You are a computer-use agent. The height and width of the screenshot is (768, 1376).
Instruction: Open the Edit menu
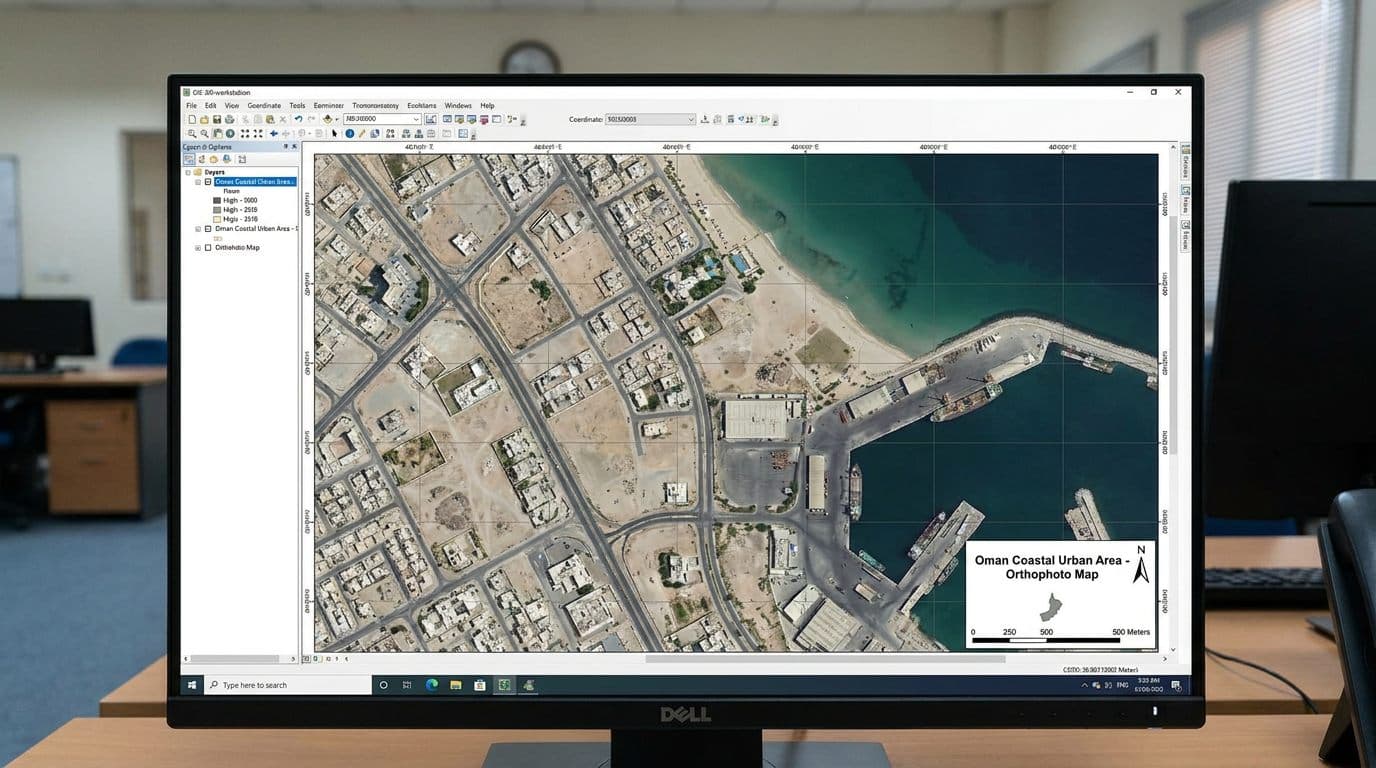(210, 105)
